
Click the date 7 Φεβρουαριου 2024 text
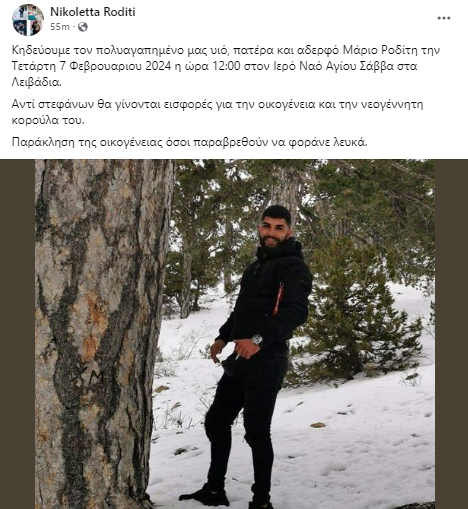(116, 66)
